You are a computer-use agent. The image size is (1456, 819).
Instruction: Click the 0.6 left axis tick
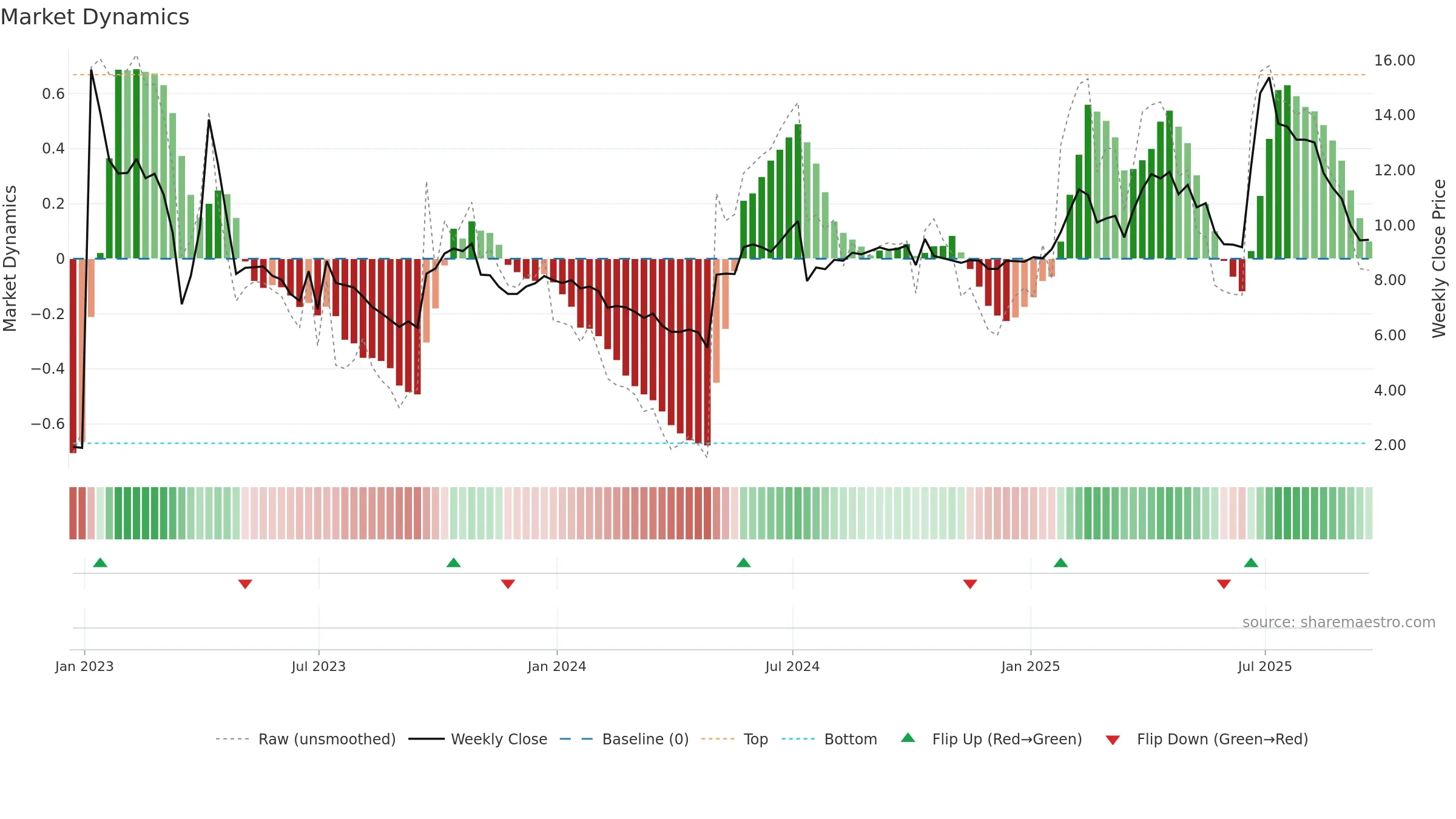tap(53, 93)
